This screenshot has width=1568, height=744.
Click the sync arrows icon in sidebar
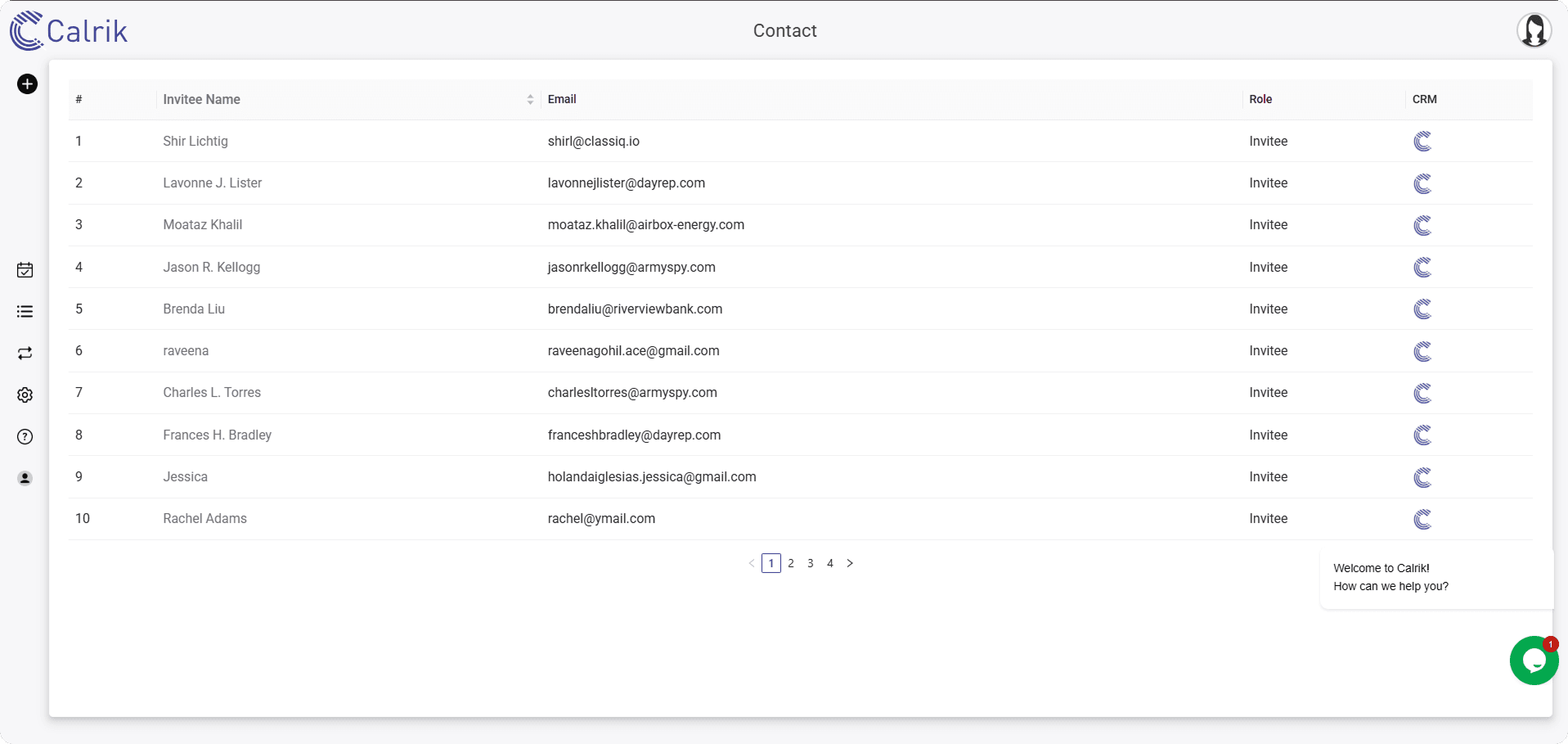(x=25, y=354)
